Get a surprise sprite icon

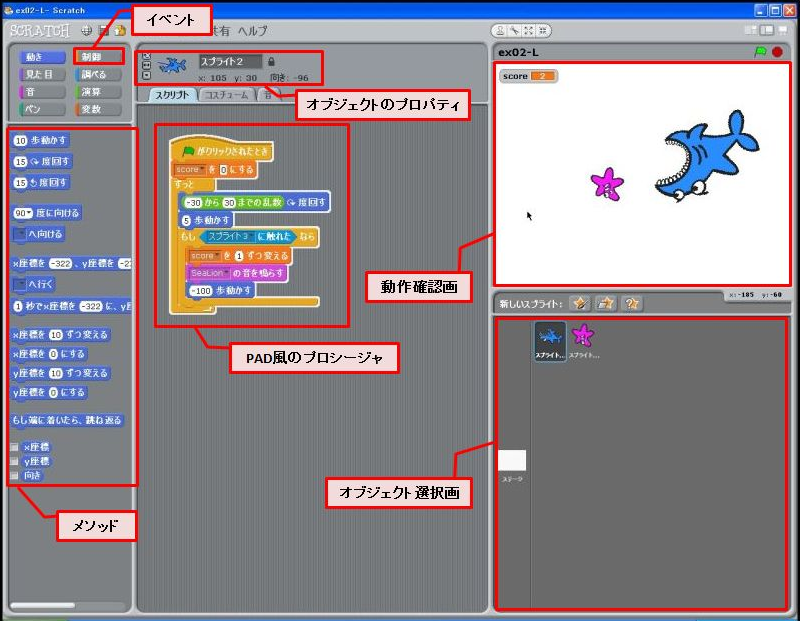(x=632, y=304)
